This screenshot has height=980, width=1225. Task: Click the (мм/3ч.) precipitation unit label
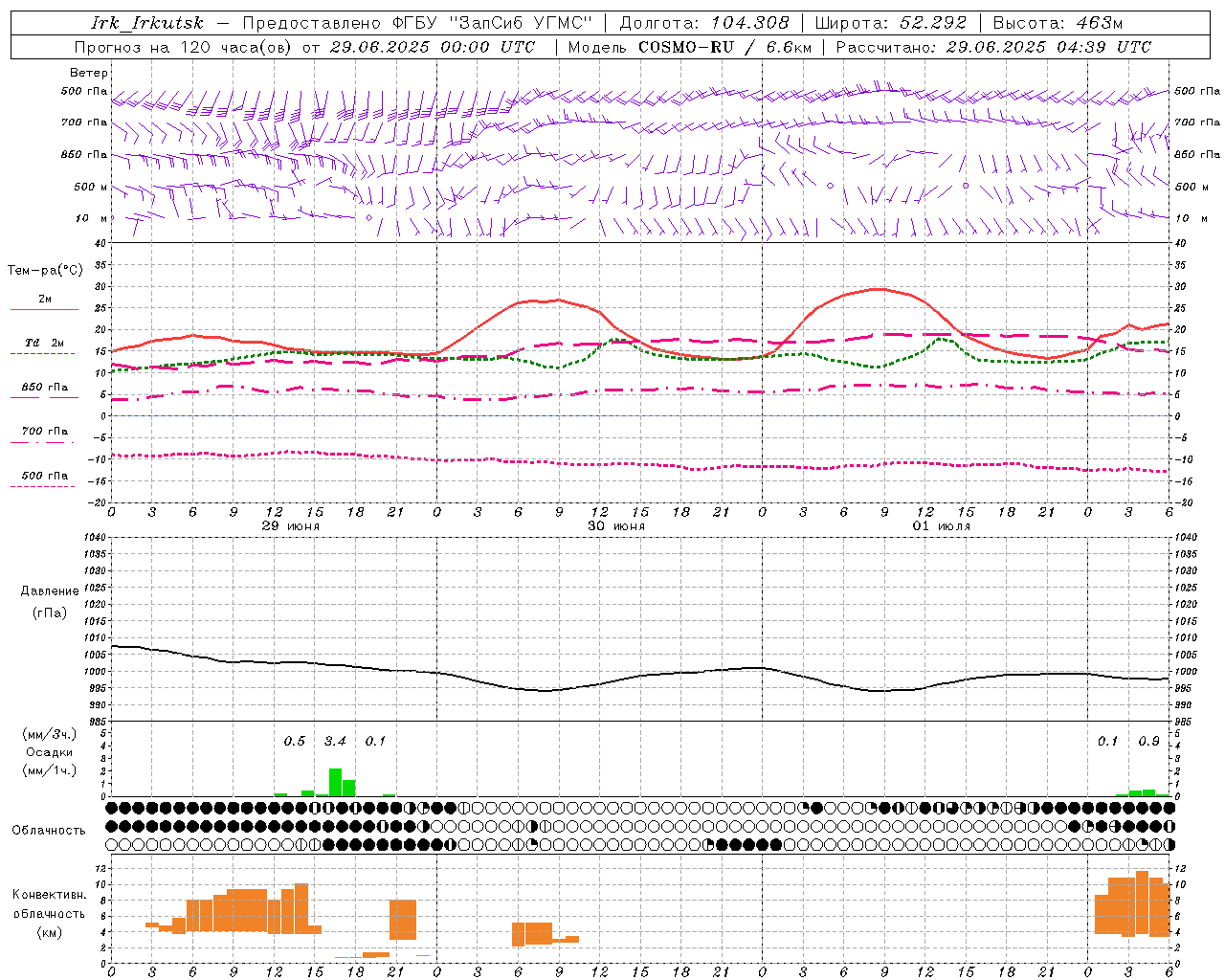[x=50, y=734]
